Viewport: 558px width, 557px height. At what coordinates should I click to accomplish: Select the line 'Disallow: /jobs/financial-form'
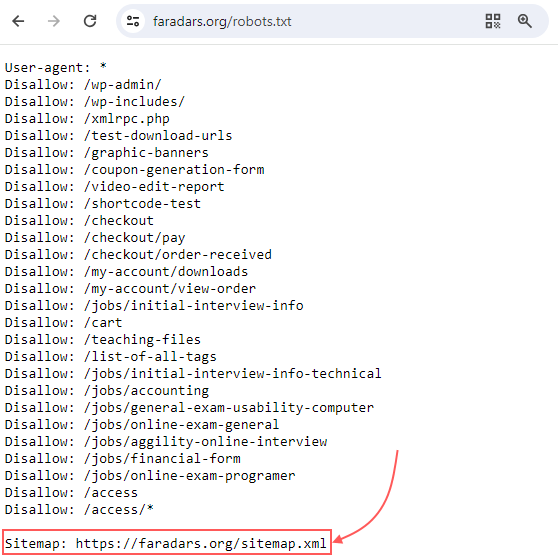[123, 459]
